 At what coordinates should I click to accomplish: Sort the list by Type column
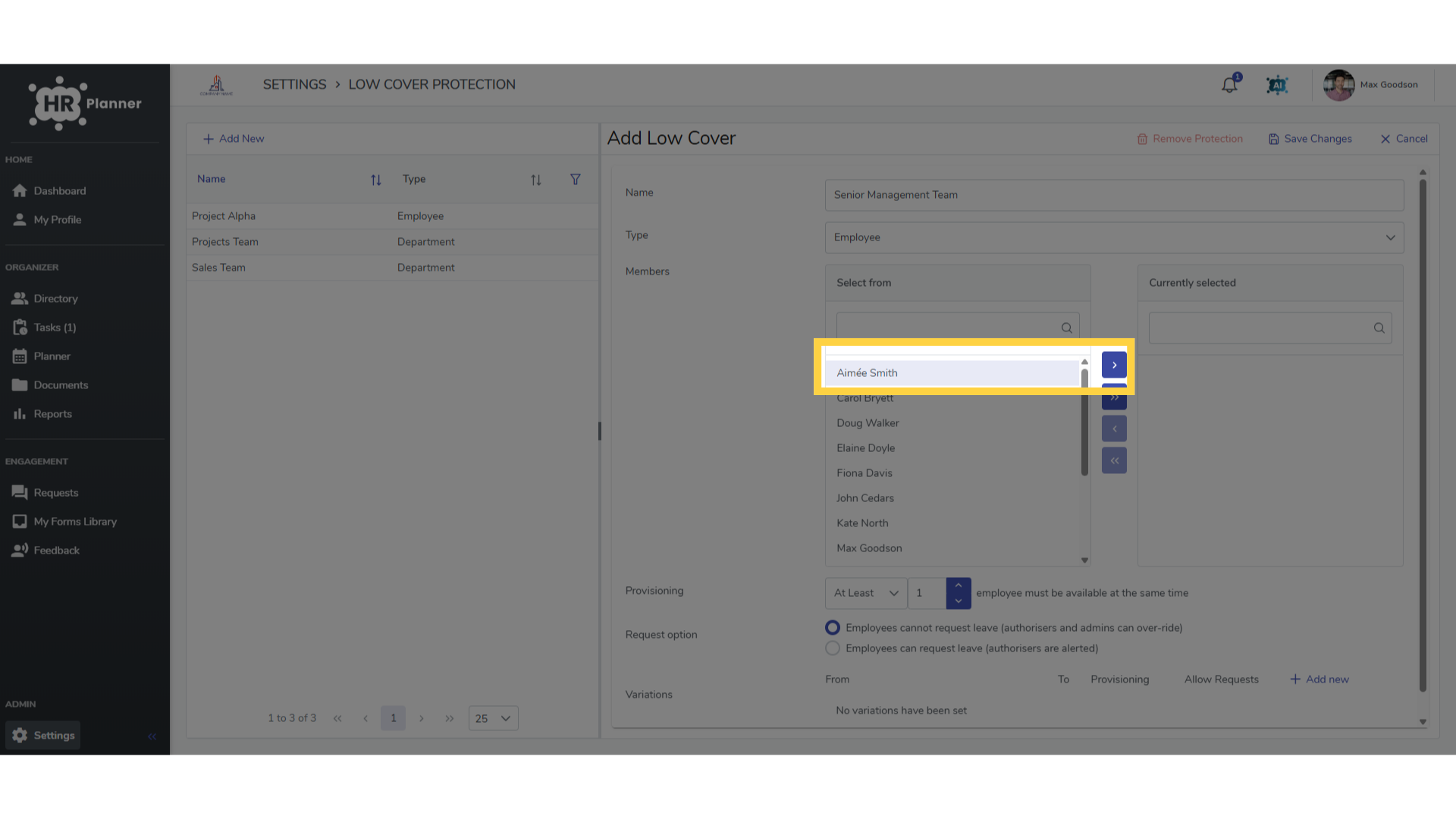(535, 180)
